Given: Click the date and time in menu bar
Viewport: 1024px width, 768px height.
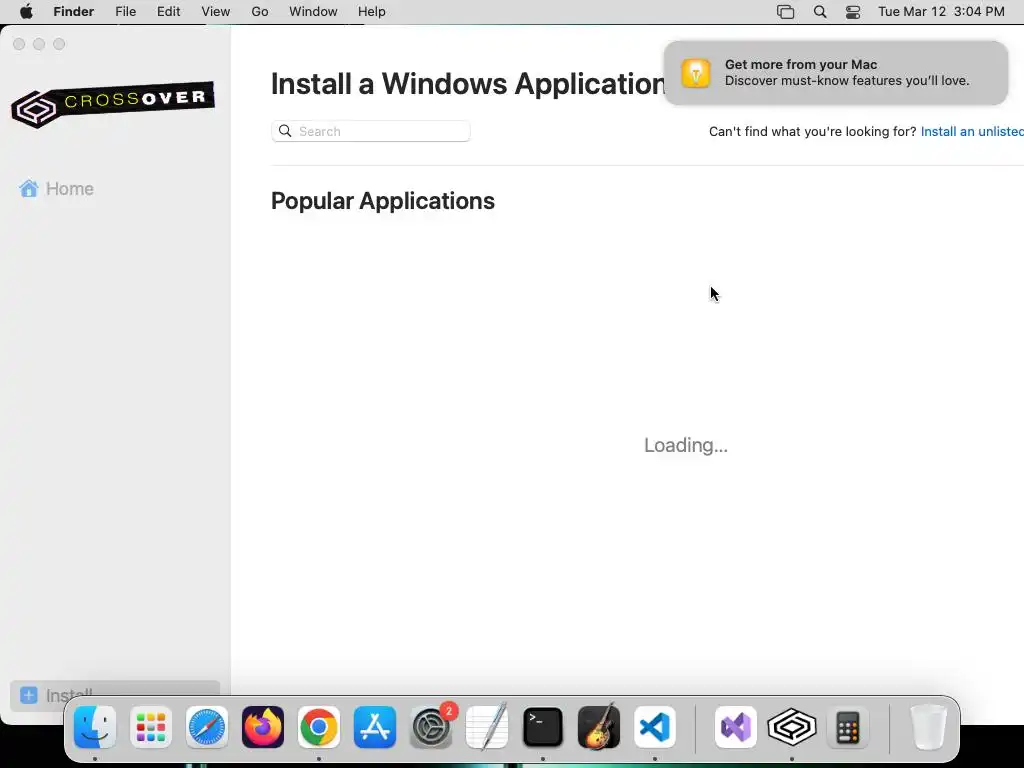Looking at the screenshot, I should (941, 12).
